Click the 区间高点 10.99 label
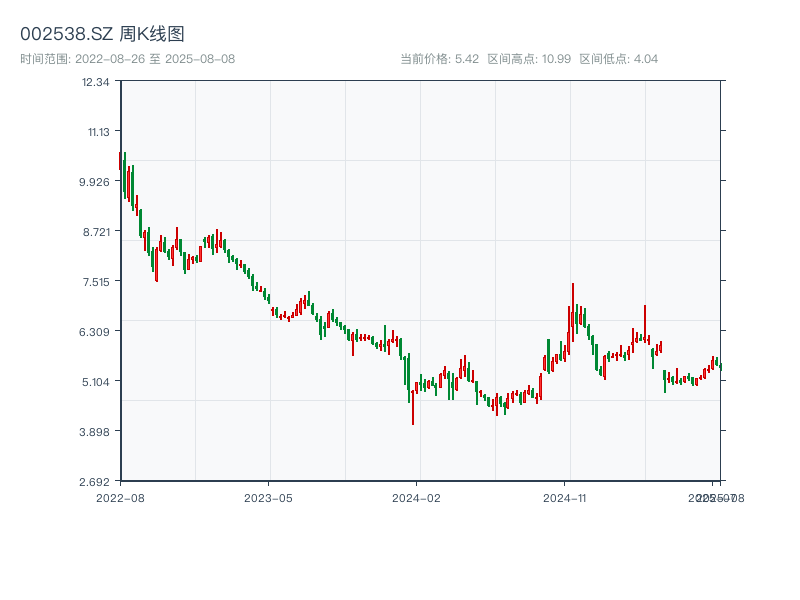 [529, 59]
